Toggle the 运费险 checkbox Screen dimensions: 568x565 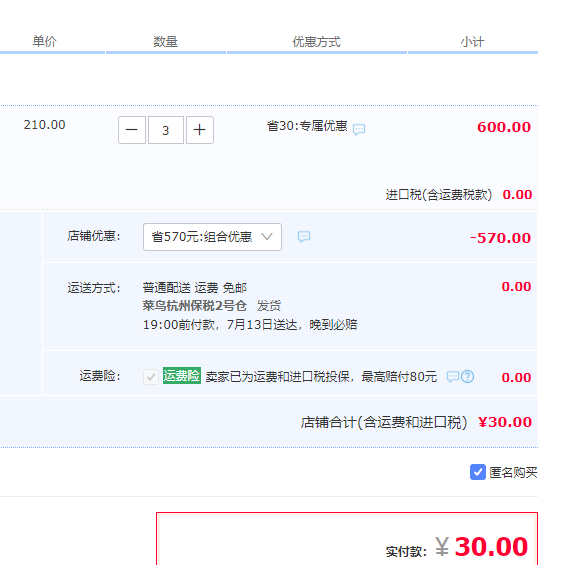(x=151, y=377)
